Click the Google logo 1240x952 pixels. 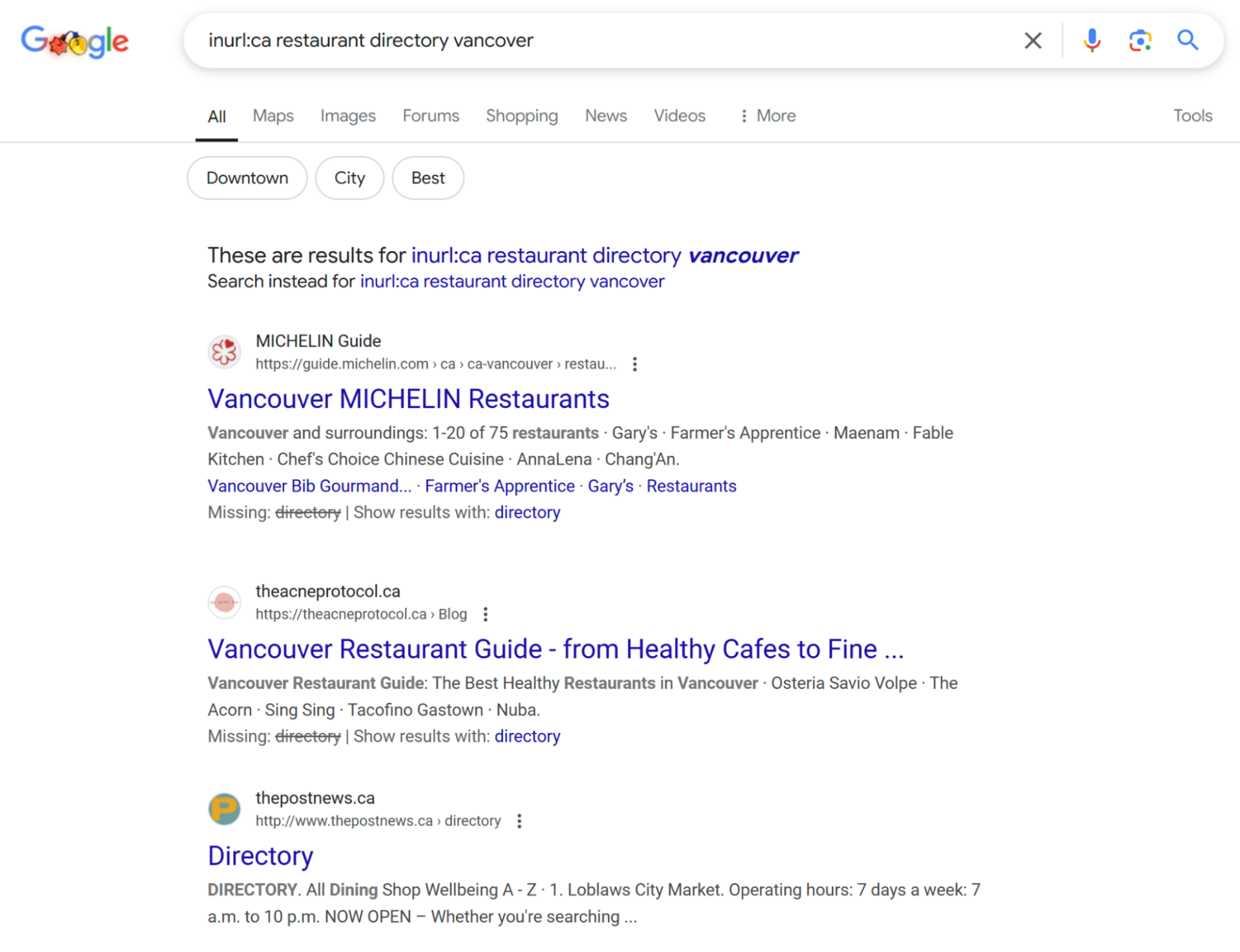(x=75, y=41)
